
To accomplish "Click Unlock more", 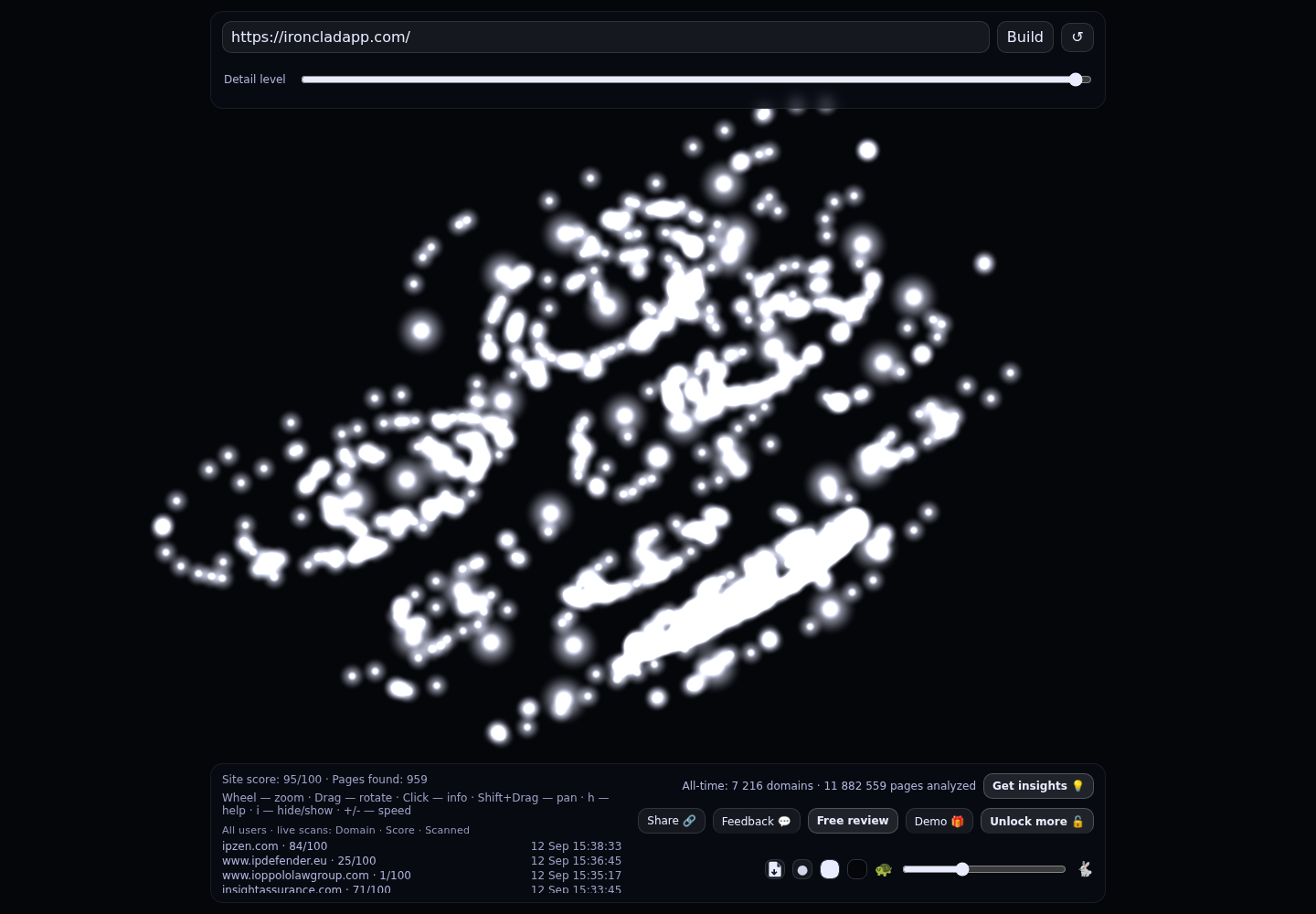I will 1037,821.
